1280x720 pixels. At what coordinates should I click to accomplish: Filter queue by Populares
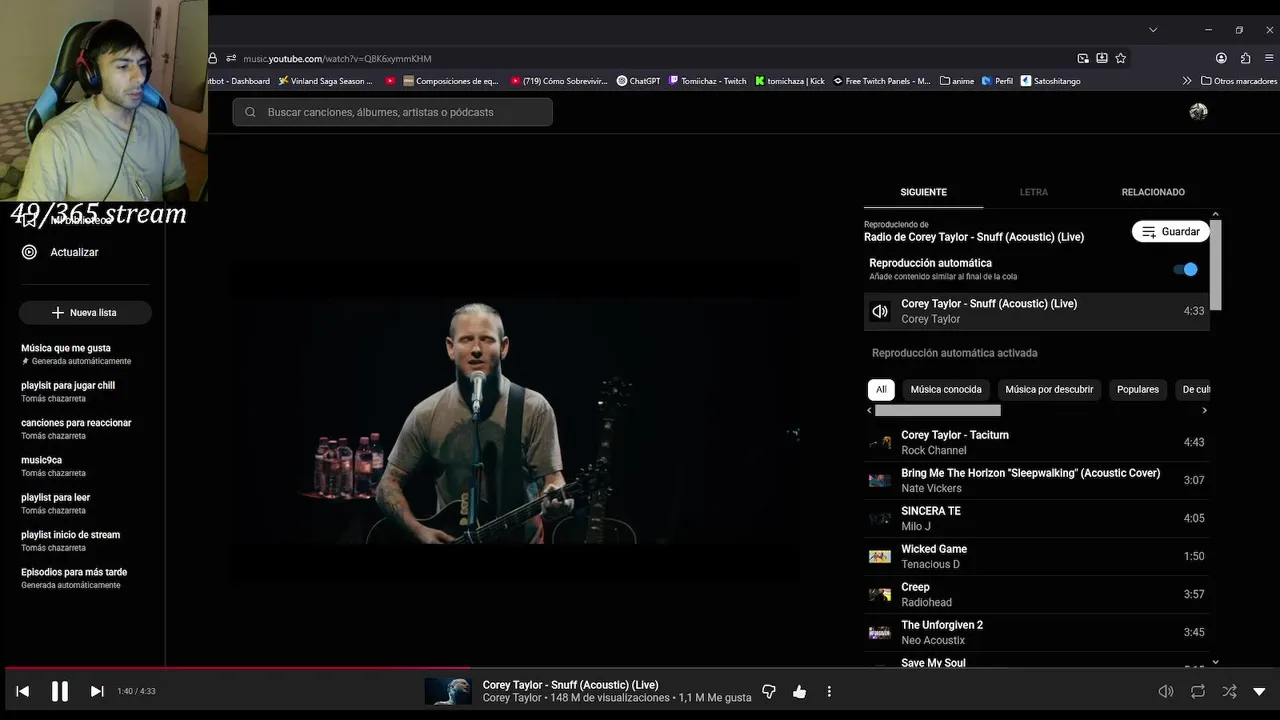point(1138,389)
